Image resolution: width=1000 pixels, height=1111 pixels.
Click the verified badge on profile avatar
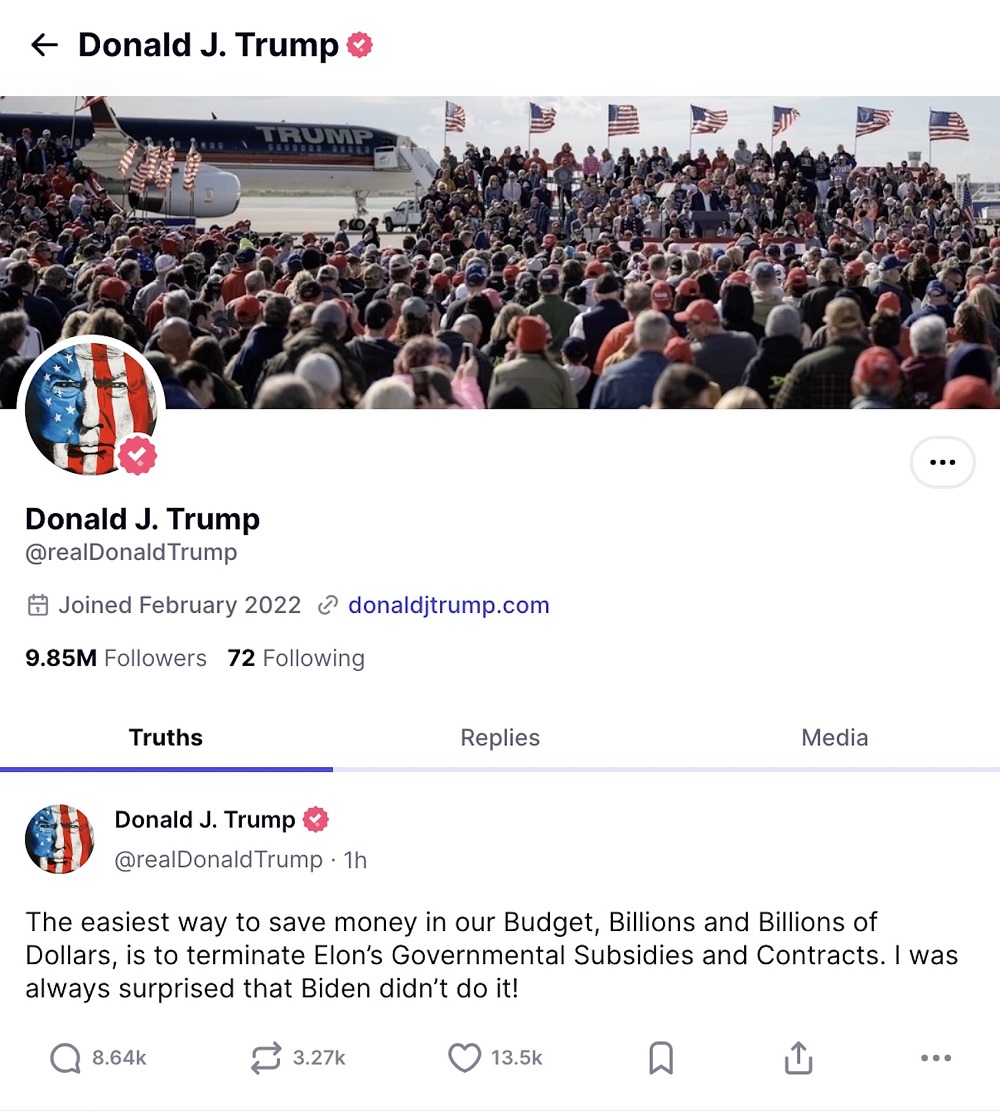[x=137, y=456]
